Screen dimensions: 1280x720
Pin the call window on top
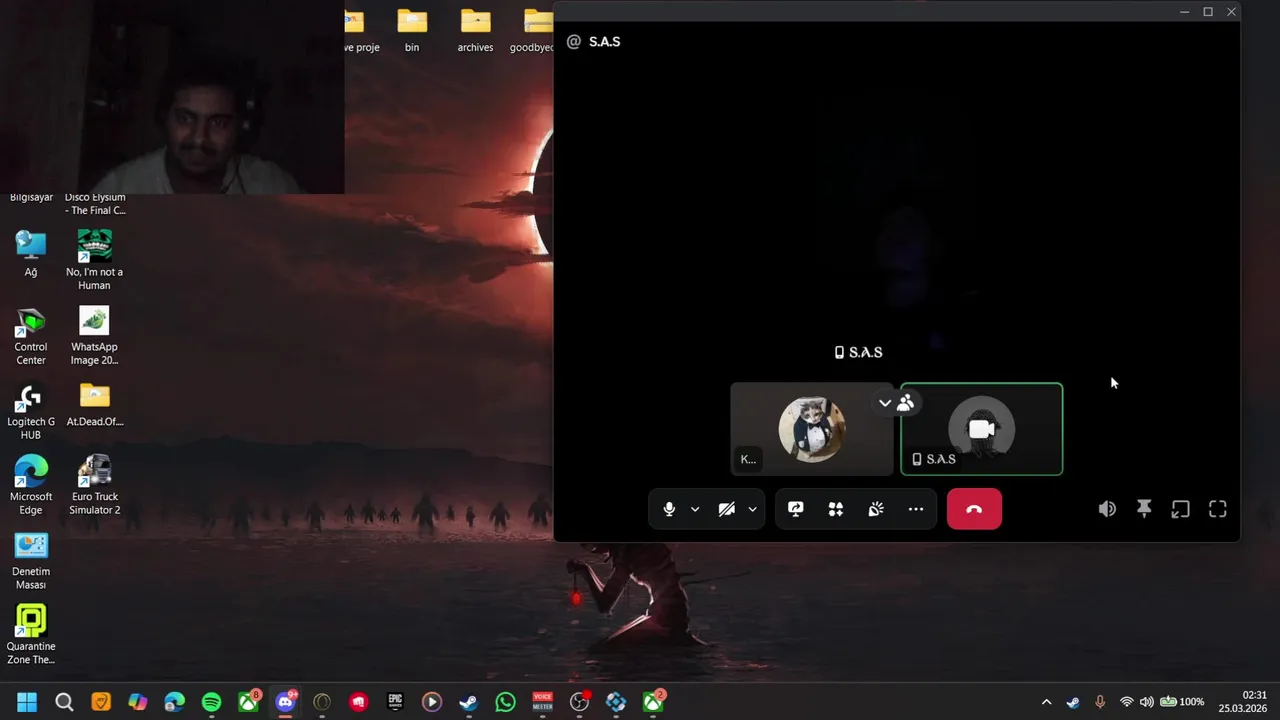coord(1144,509)
